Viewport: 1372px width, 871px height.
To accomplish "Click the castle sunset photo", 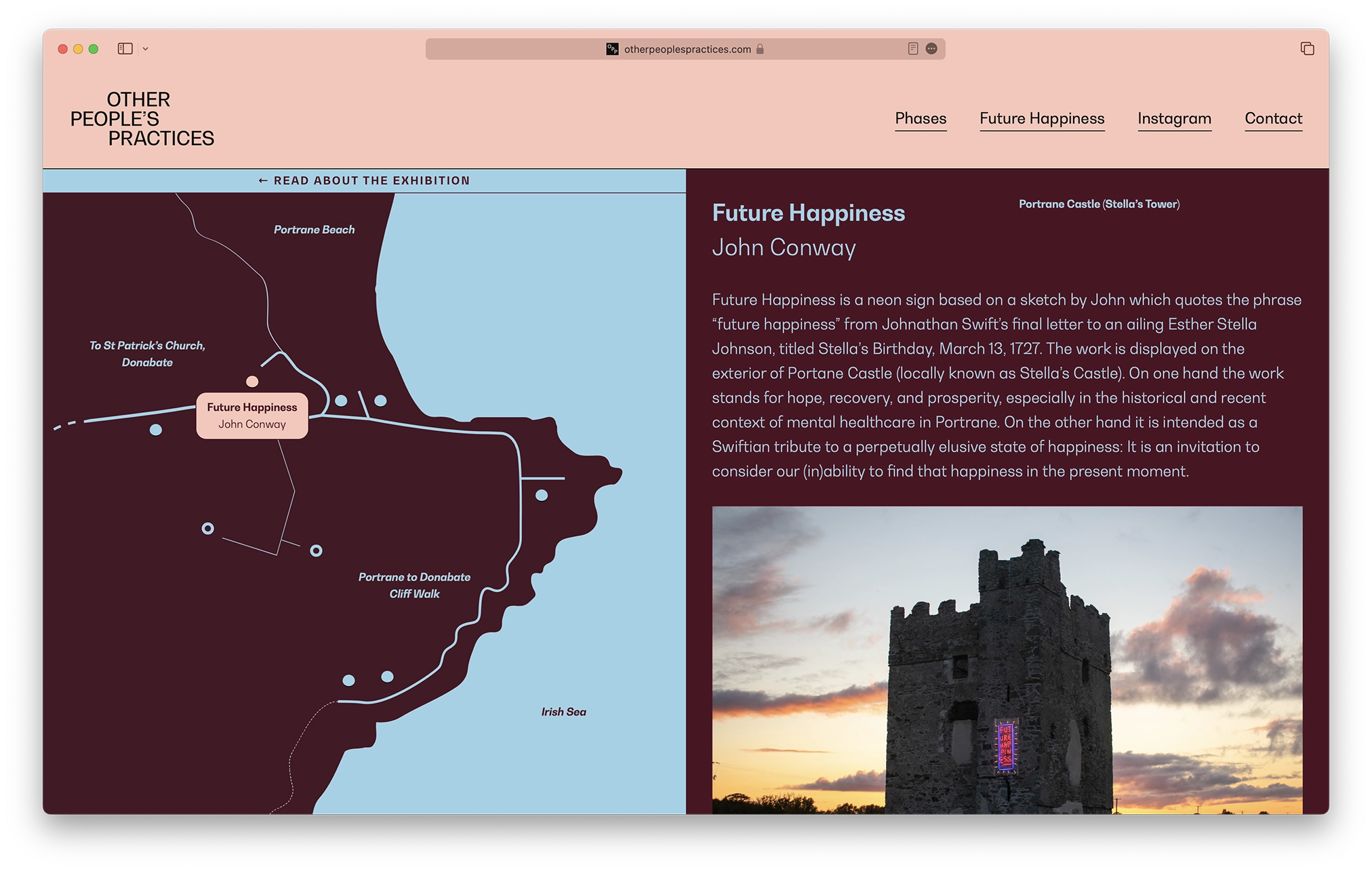I will (x=1007, y=661).
